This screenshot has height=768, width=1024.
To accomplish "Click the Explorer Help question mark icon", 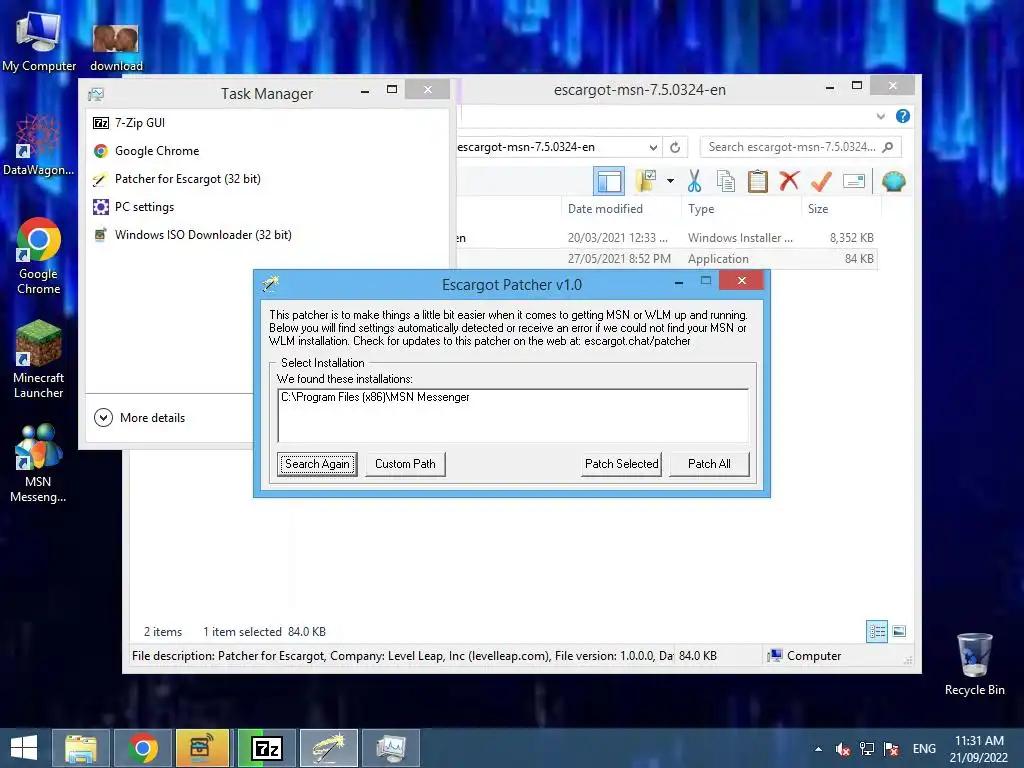I will click(x=903, y=116).
